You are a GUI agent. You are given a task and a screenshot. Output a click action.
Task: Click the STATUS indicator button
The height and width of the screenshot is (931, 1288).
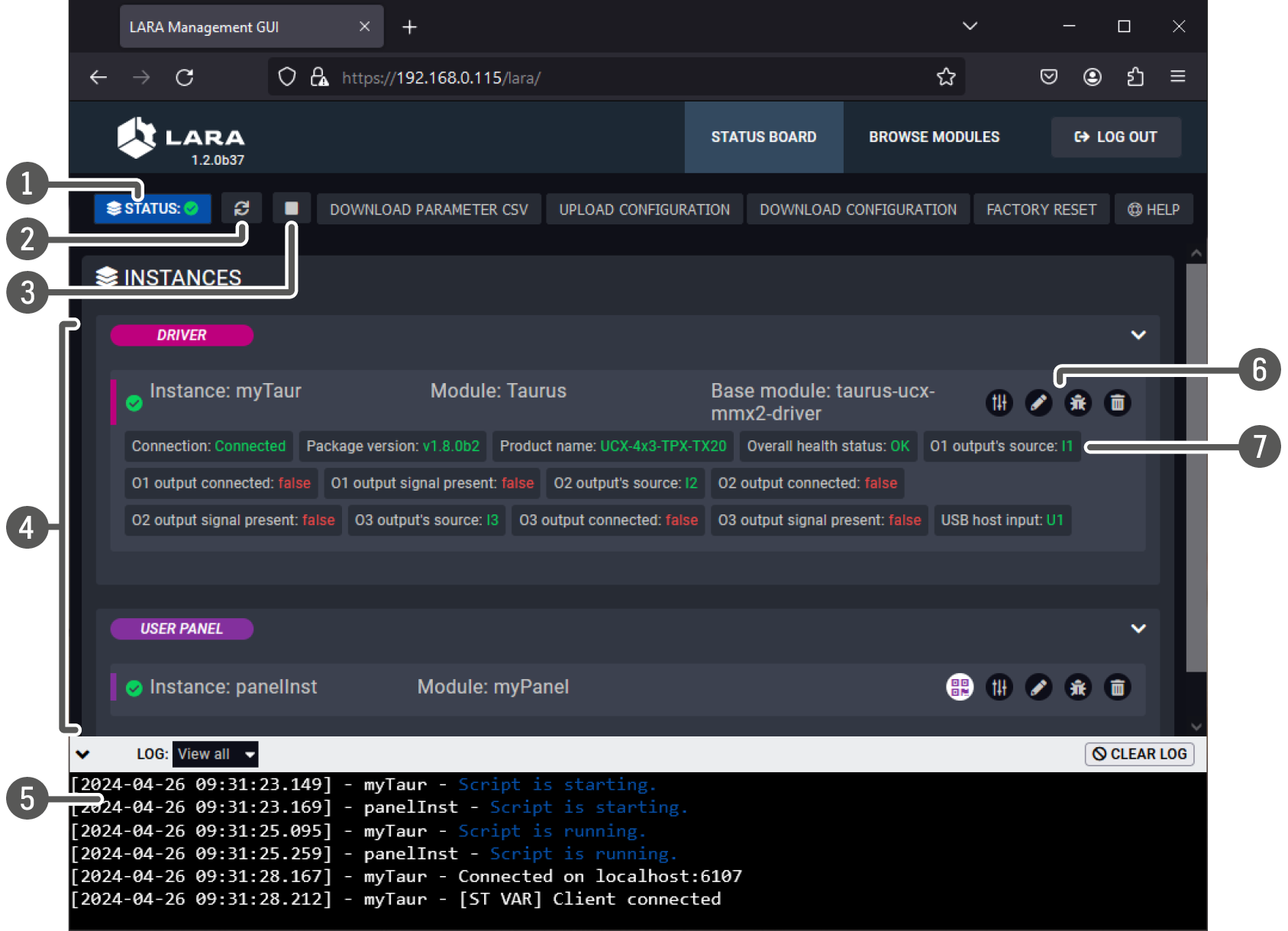tap(153, 208)
